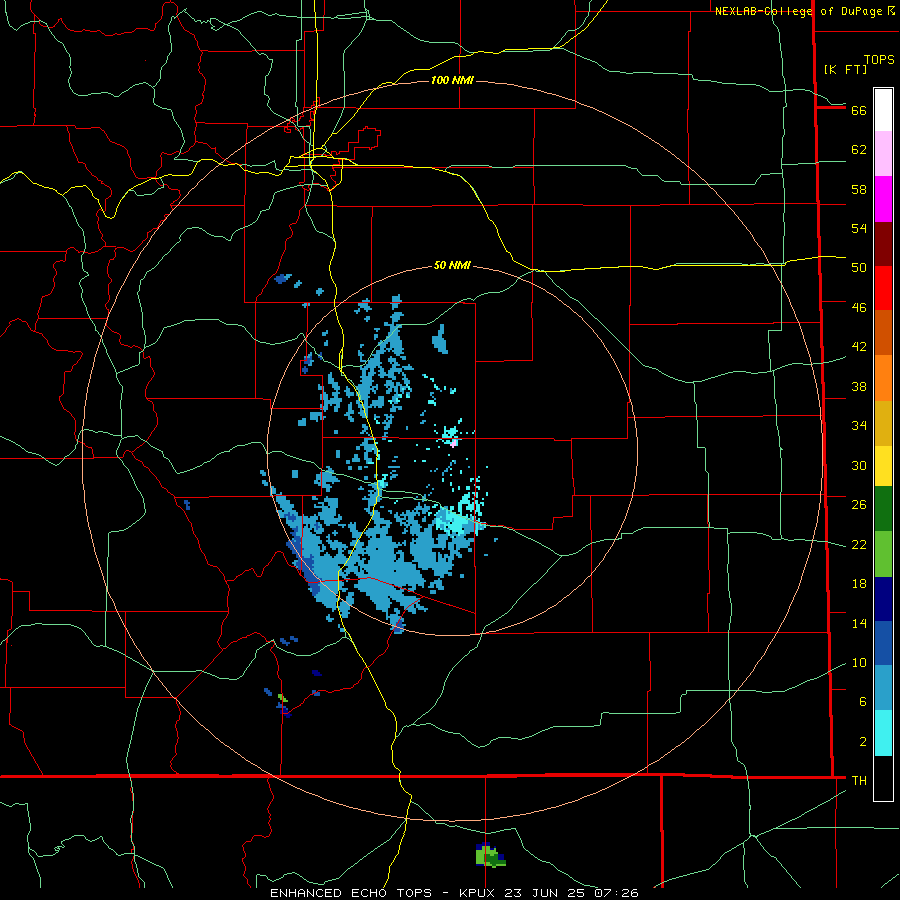The height and width of the screenshot is (900, 900).
Task: Click the "6" scale value
Action: click(x=863, y=702)
